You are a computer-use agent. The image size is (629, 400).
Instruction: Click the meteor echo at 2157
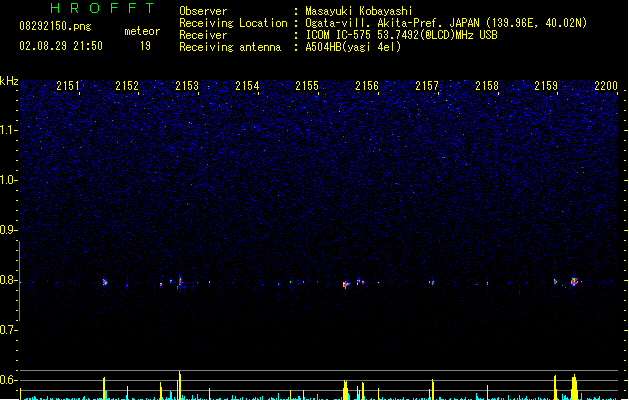[432, 282]
